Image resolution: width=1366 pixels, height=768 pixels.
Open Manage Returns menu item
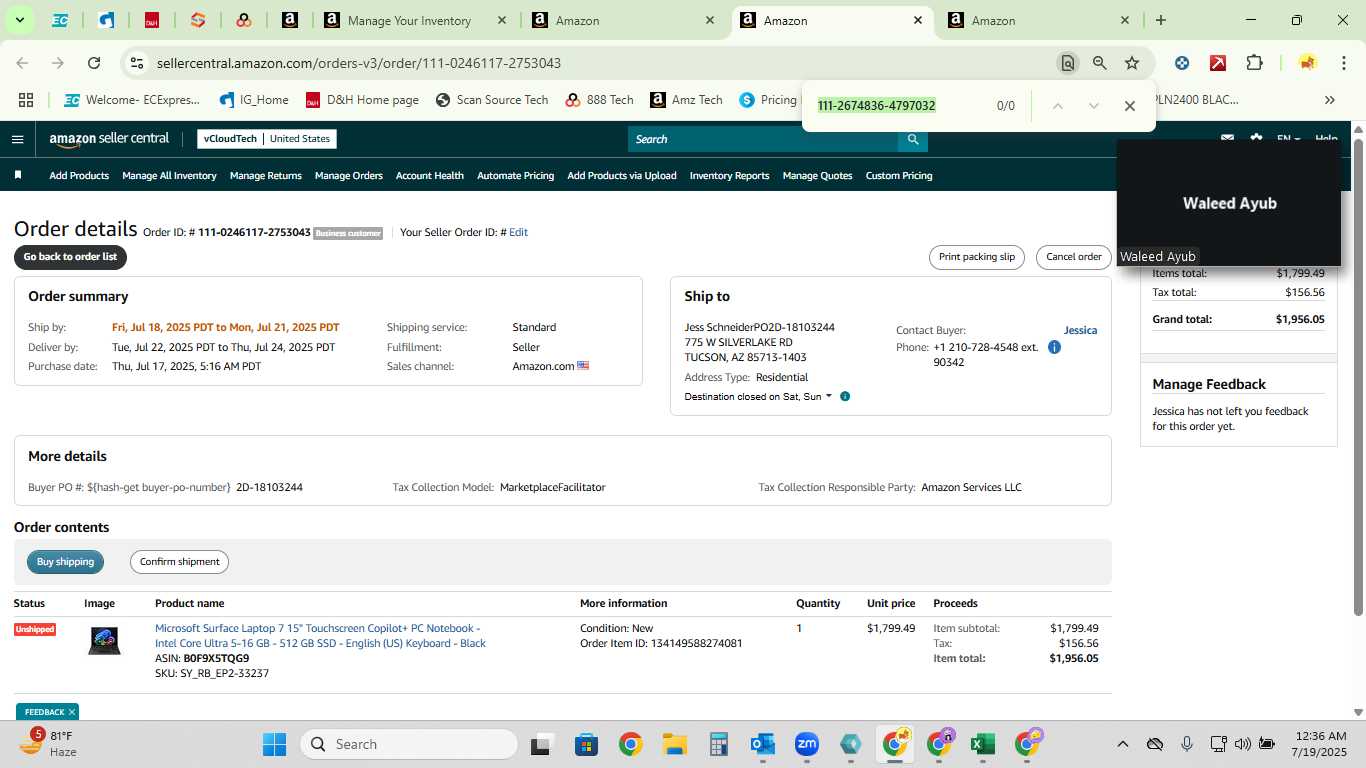266,175
